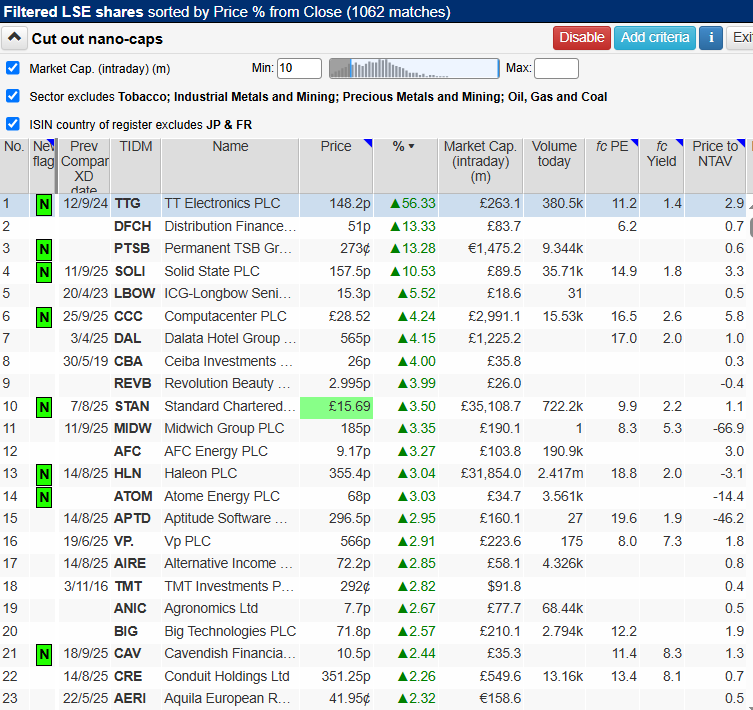Click the news flag icon for CCC
This screenshot has height=710, width=753.
click(44, 317)
